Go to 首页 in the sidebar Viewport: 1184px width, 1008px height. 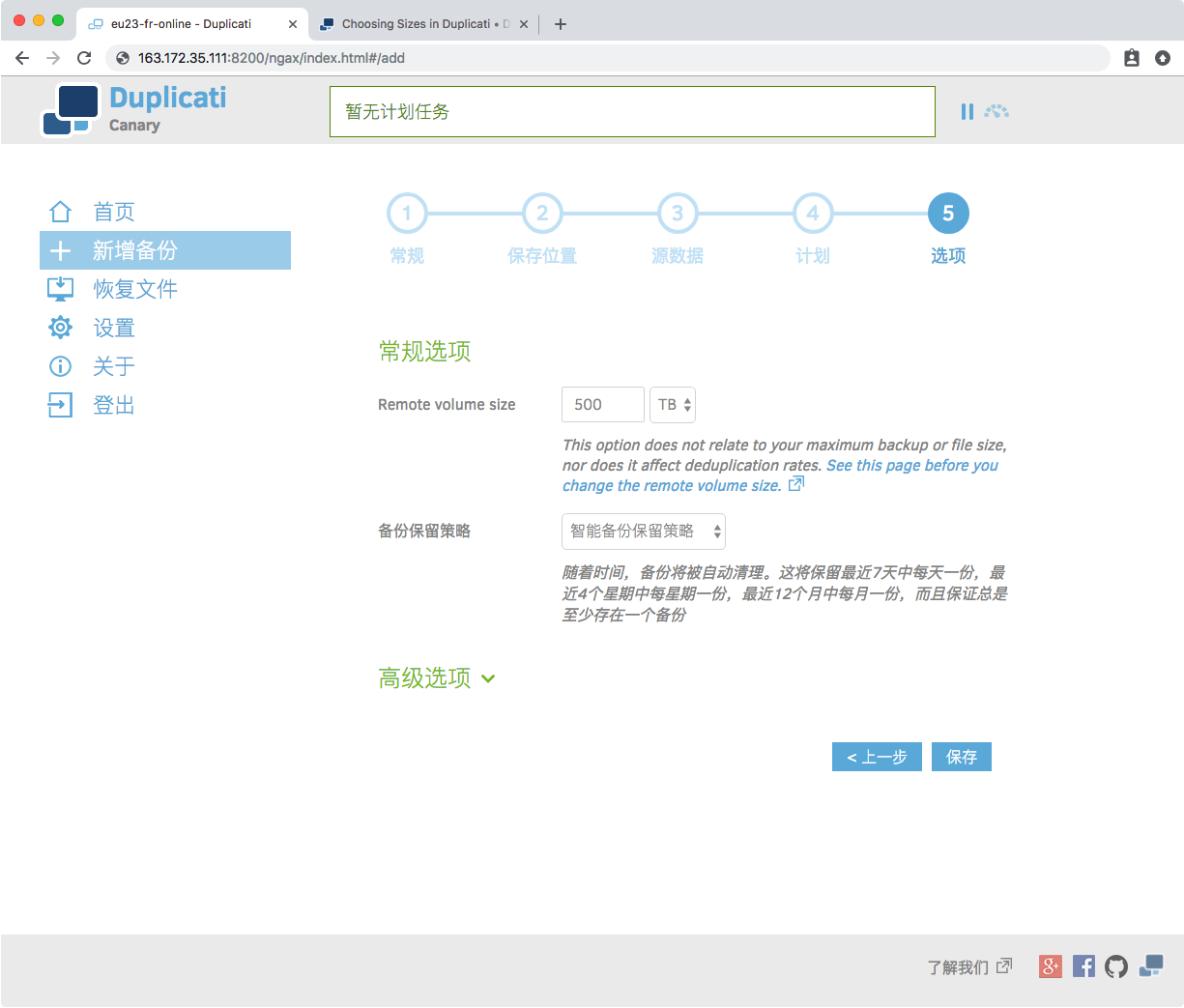pos(113,212)
